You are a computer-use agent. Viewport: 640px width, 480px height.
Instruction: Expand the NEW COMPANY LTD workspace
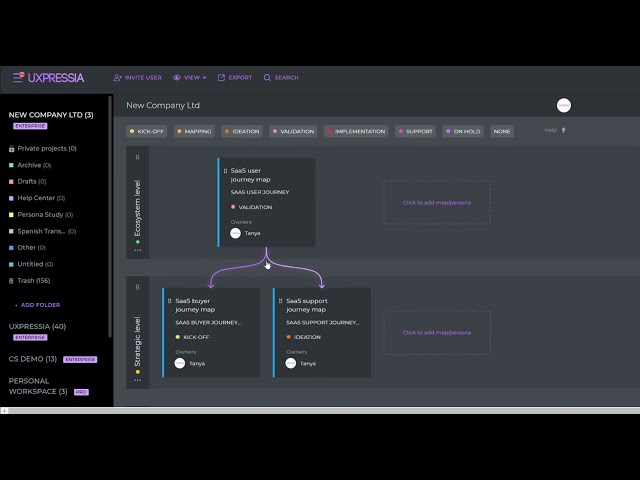[51, 115]
